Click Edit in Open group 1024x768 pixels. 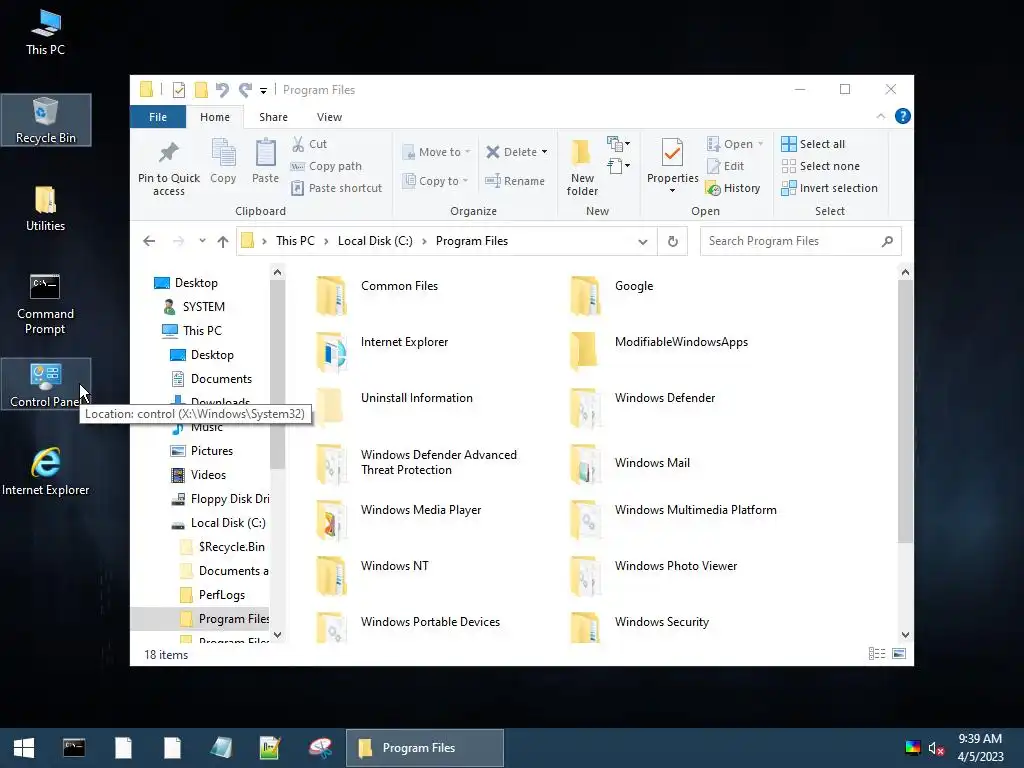(x=725, y=166)
